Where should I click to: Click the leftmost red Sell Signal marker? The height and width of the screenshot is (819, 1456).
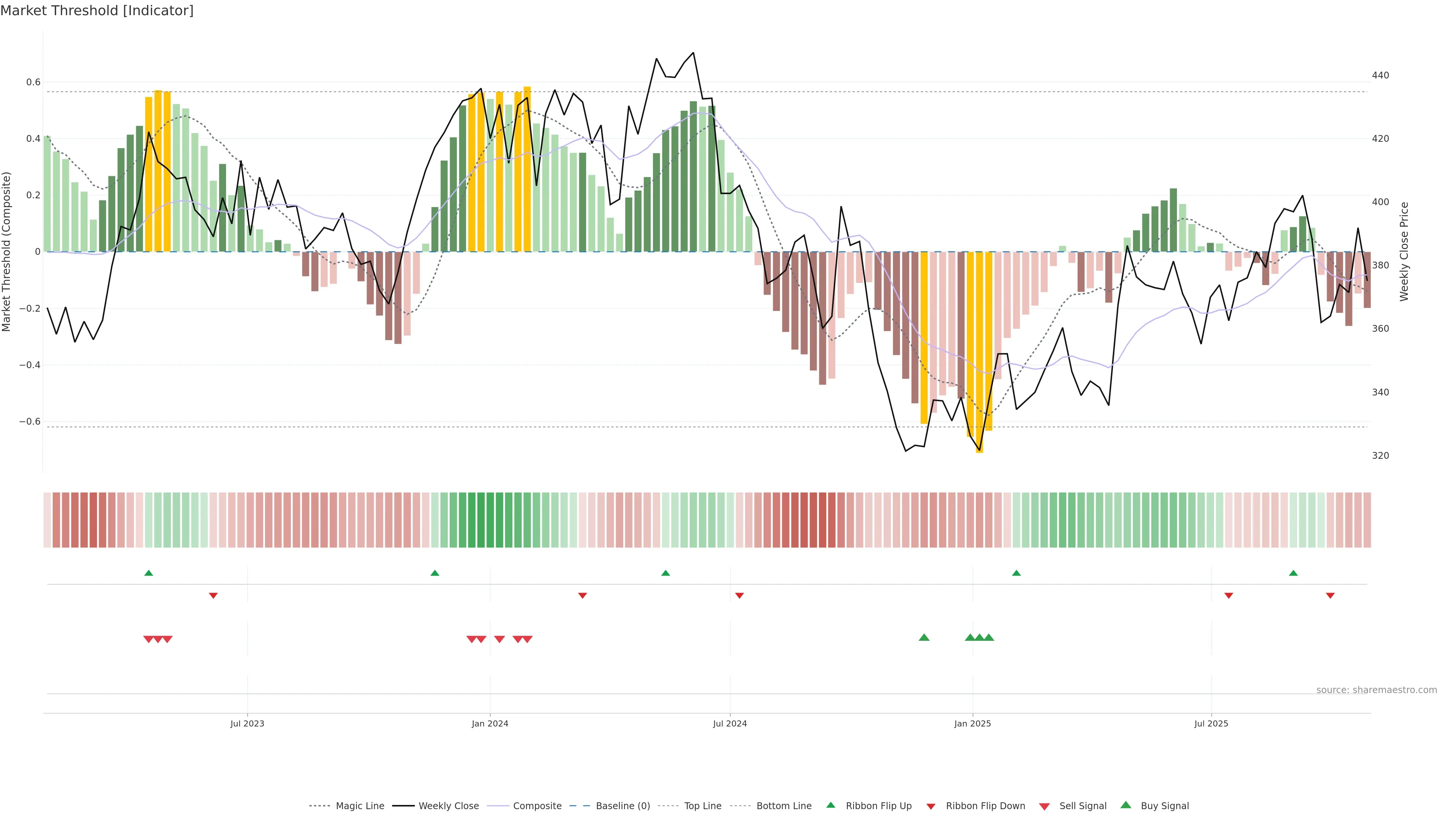(x=148, y=639)
